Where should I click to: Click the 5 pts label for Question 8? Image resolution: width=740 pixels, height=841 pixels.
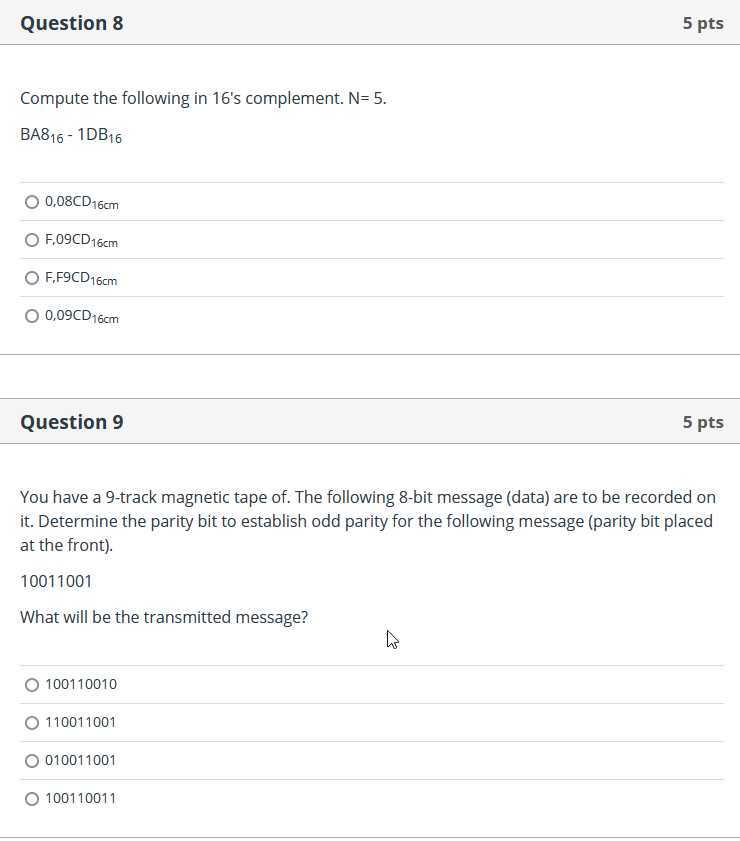[x=703, y=22]
